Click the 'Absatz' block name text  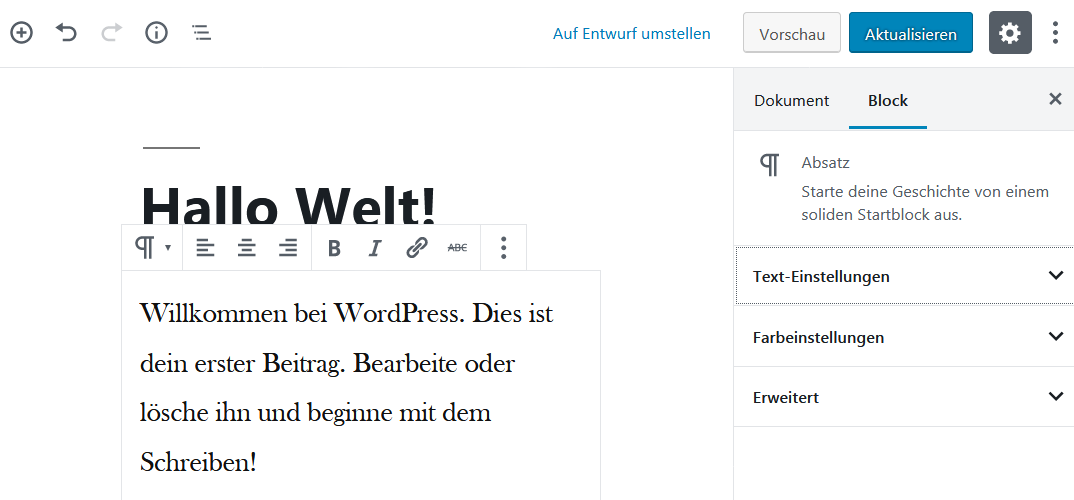[825, 163]
